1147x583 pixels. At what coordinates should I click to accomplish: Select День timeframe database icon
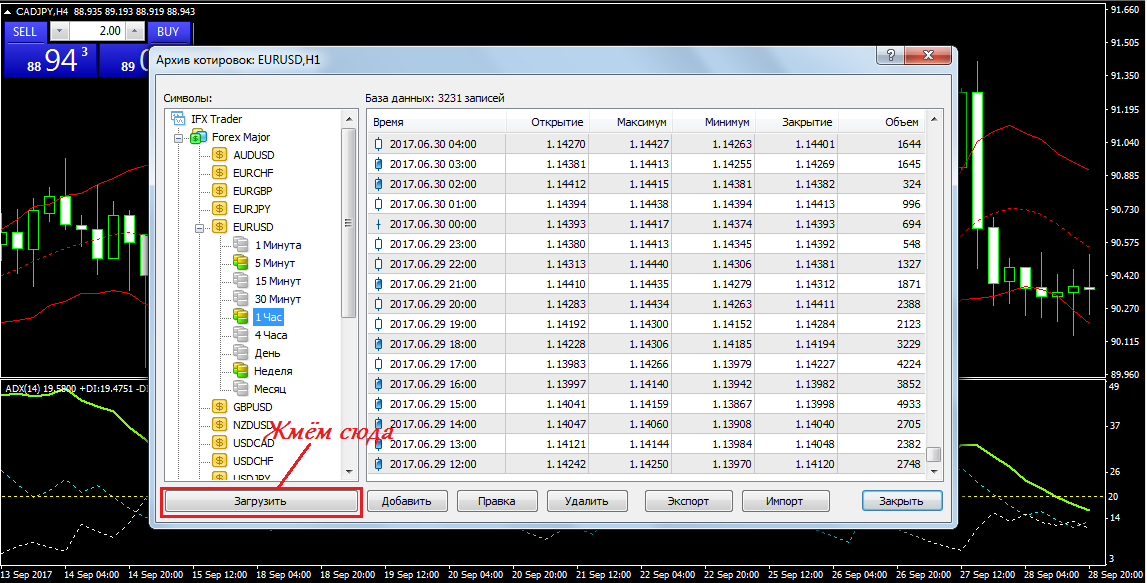[241, 353]
